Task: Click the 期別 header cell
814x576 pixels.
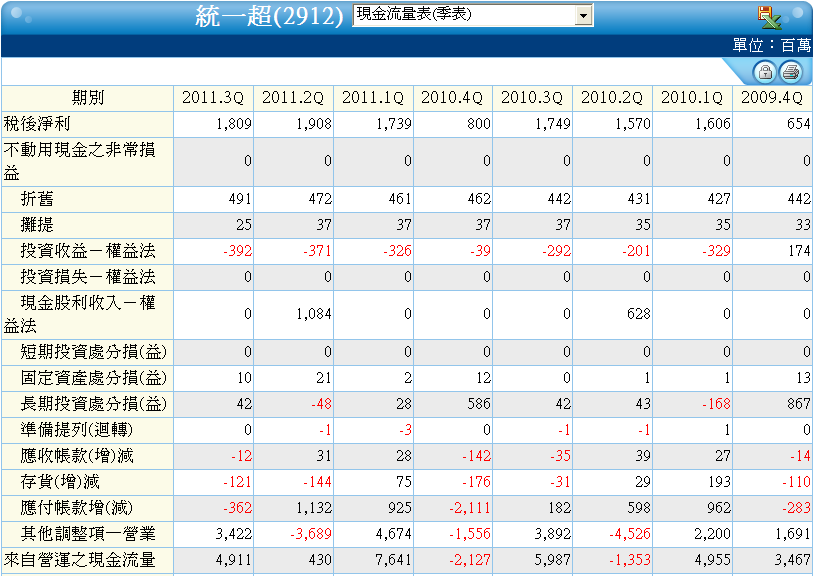Action: (88, 98)
